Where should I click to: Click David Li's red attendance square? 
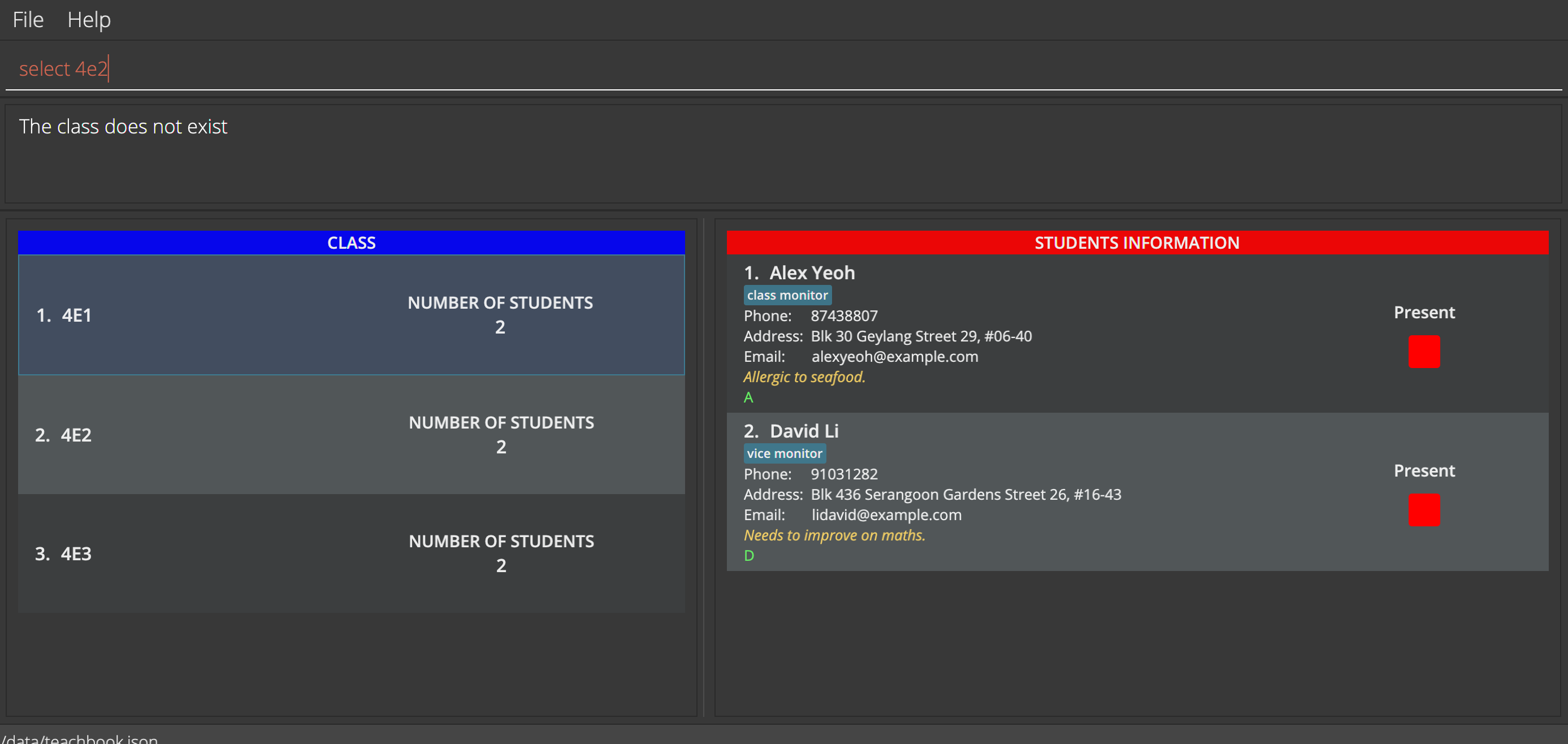pos(1423,510)
